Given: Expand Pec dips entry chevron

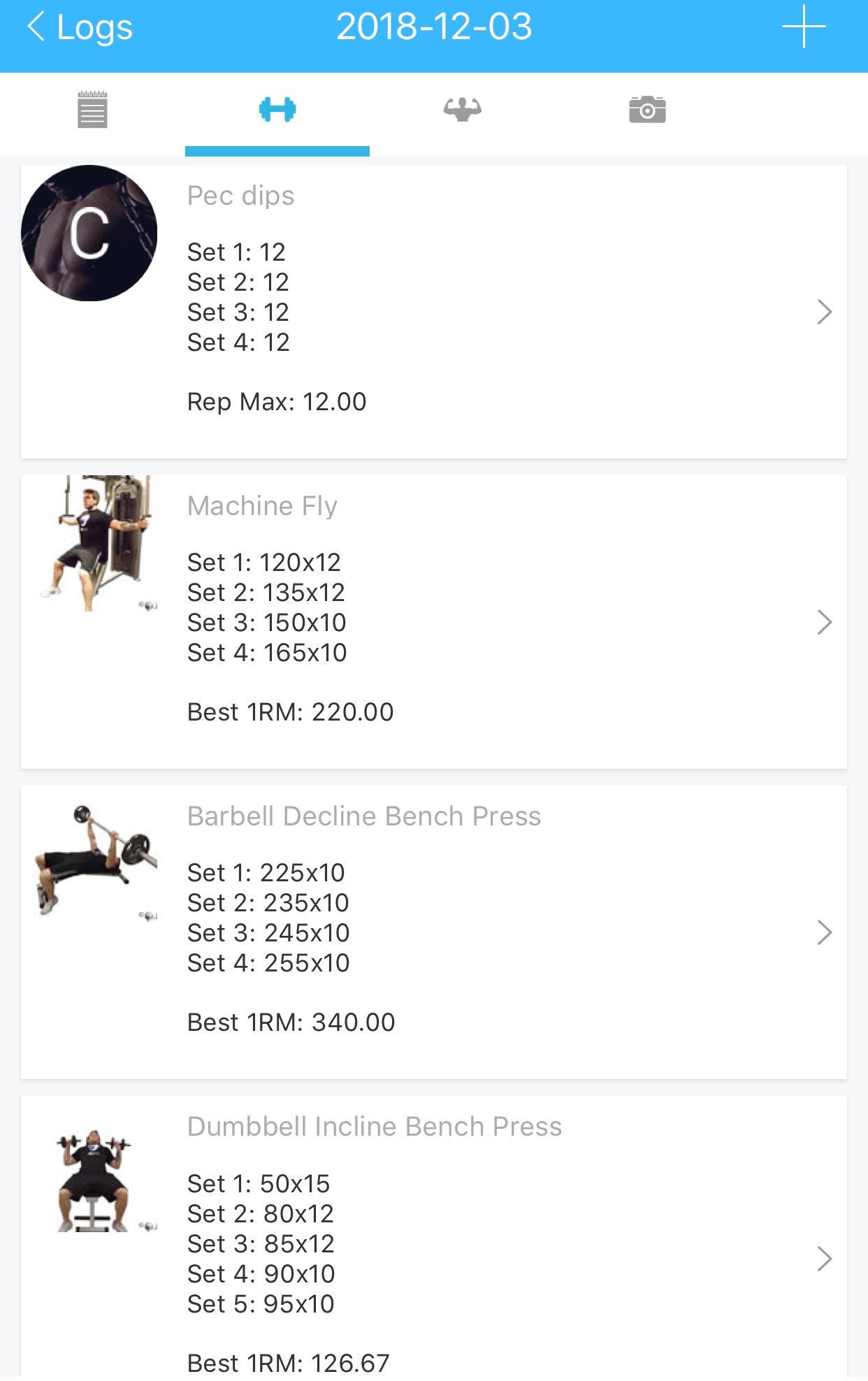Looking at the screenshot, I should coord(824,312).
